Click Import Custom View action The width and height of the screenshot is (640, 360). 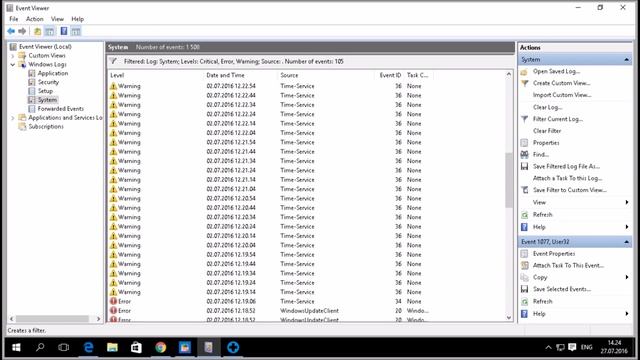click(562, 95)
